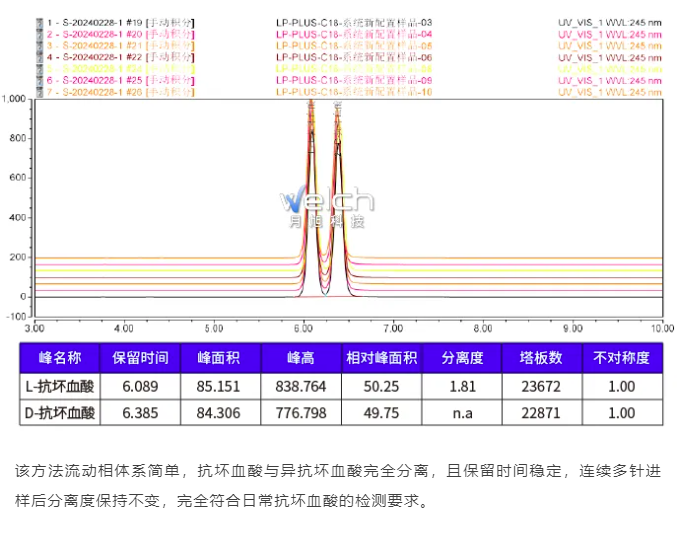Click the faint yellow trace 5 legend icon
This screenshot has width=680, height=537.
(x=38, y=69)
